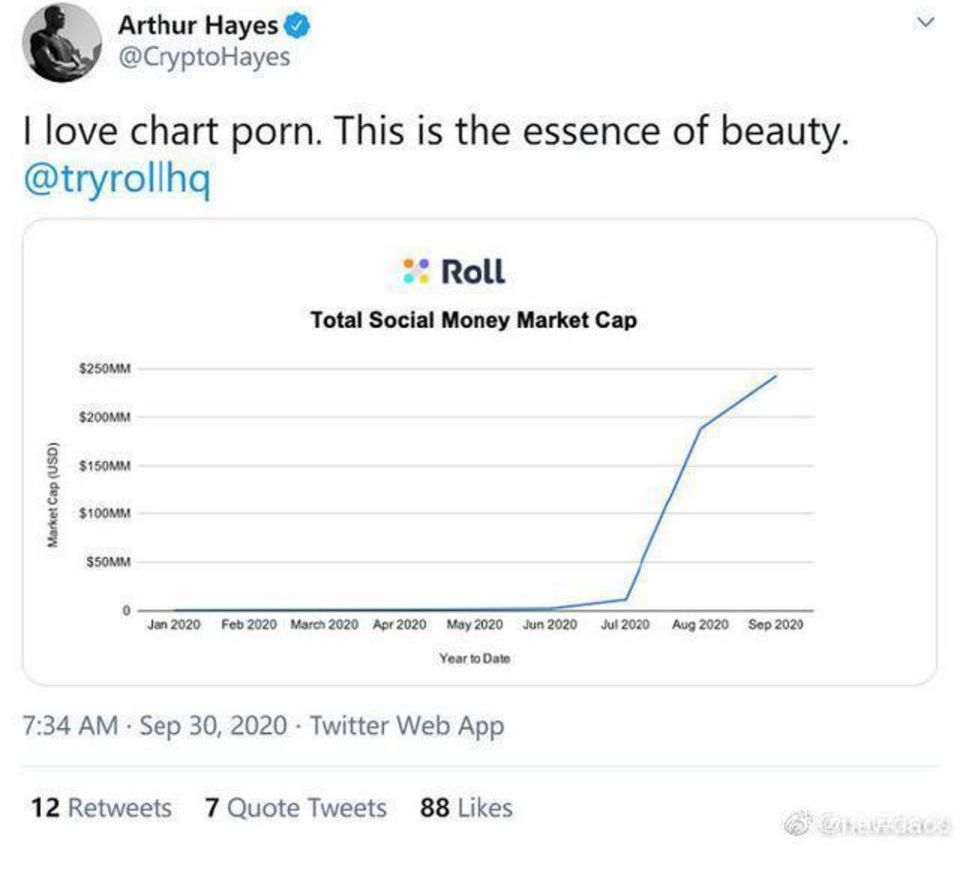Open the Twitter Web App source link

tap(407, 726)
